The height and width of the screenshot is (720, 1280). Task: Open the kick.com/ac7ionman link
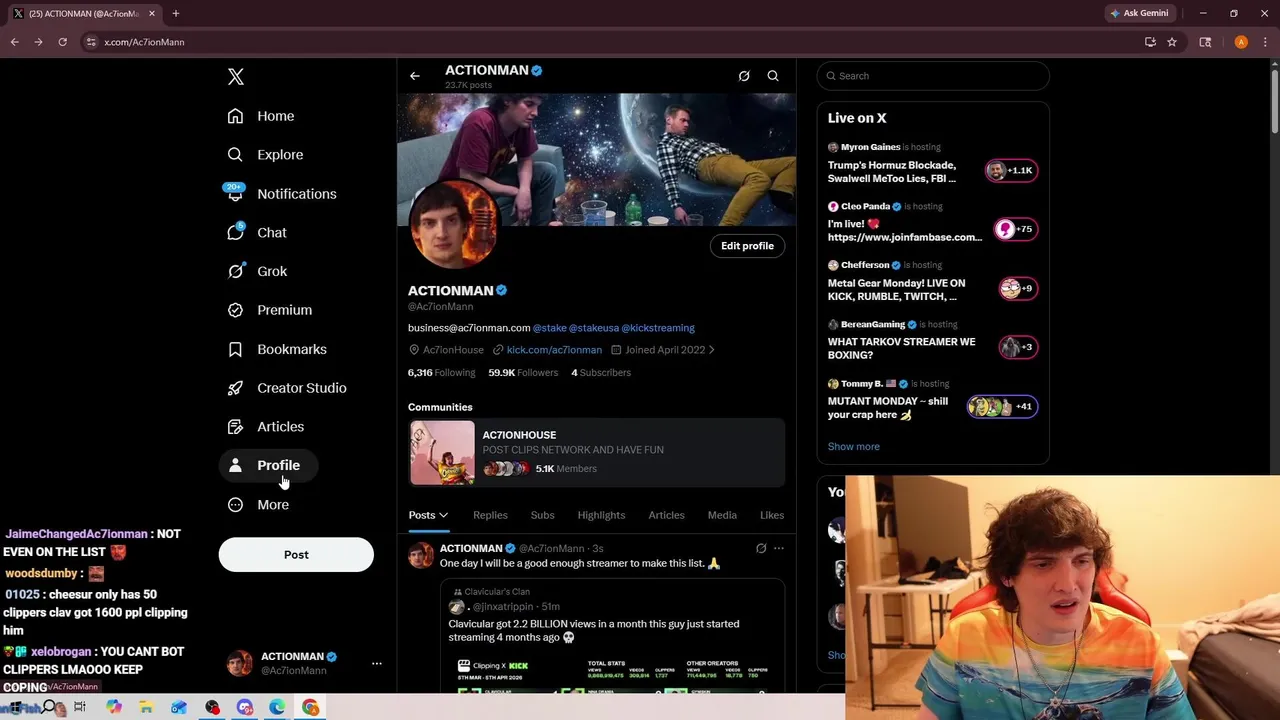click(554, 350)
